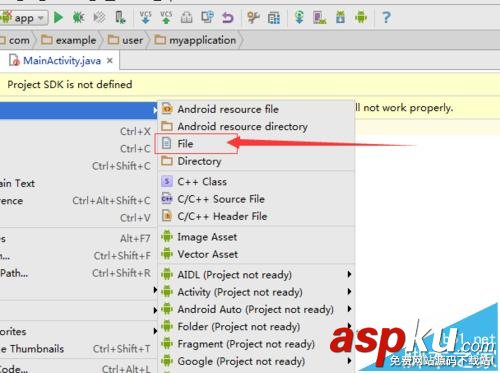Choose the context menu item with Ctrl+X
This screenshot has height=373, width=500.
[78, 131]
